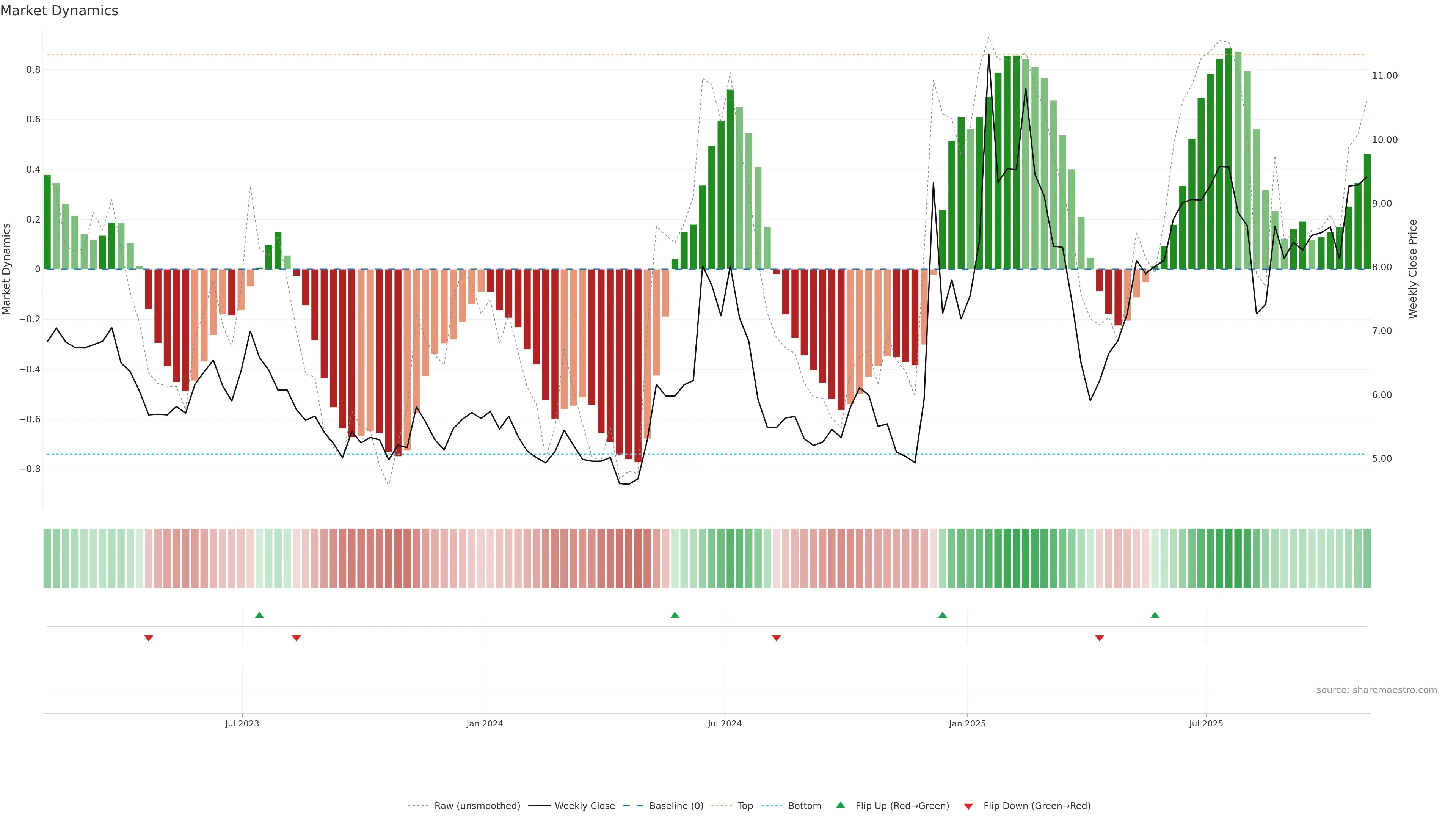This screenshot has width=1456, height=819.
Task: Click the source: sharemaestro.com text
Action: coord(1376,690)
